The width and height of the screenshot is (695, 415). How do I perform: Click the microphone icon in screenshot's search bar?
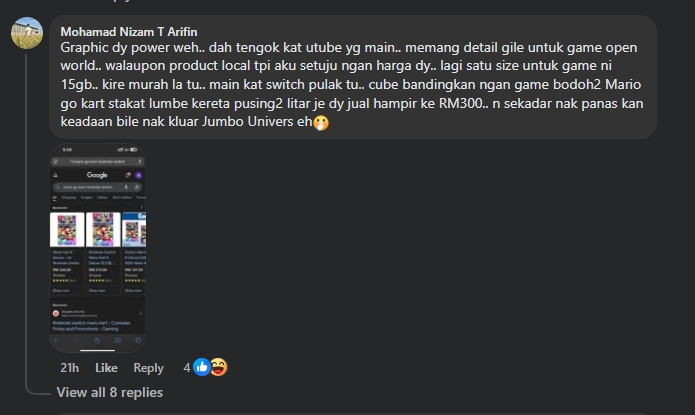[x=126, y=187]
